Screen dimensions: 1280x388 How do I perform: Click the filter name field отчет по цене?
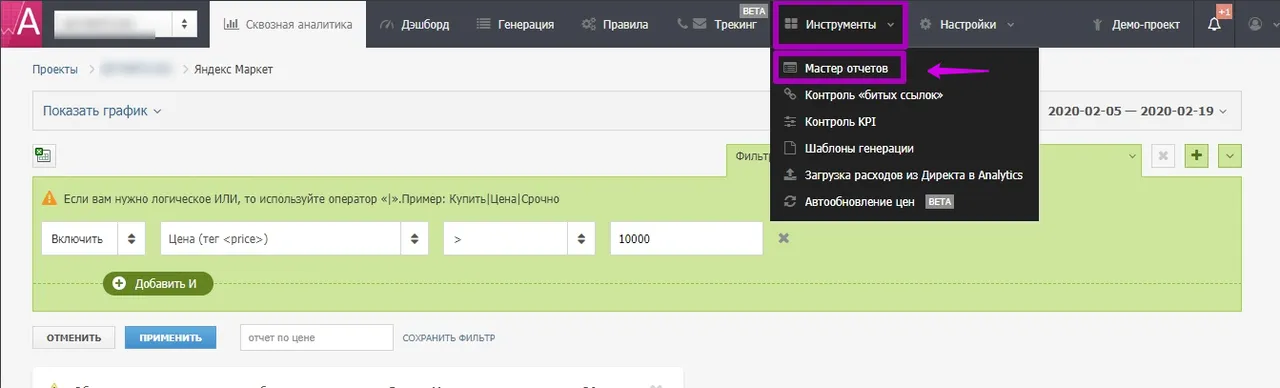coord(316,338)
